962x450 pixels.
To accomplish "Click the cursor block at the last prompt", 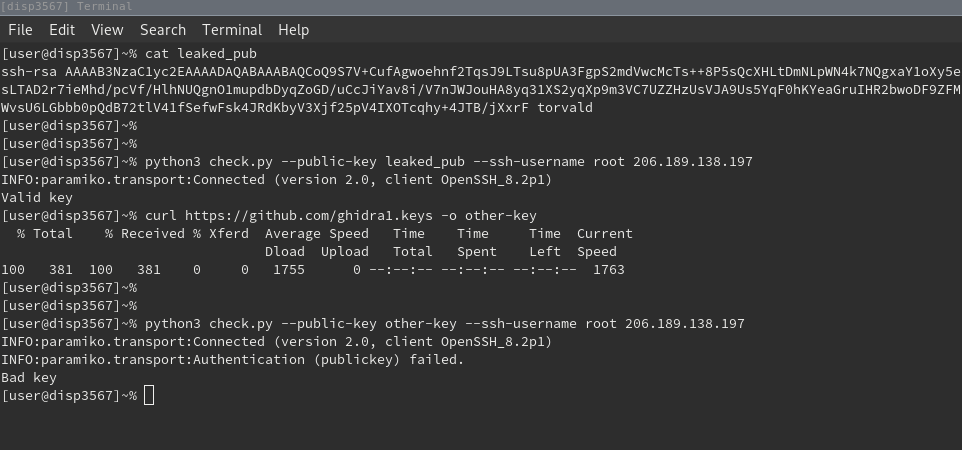I will (149, 396).
